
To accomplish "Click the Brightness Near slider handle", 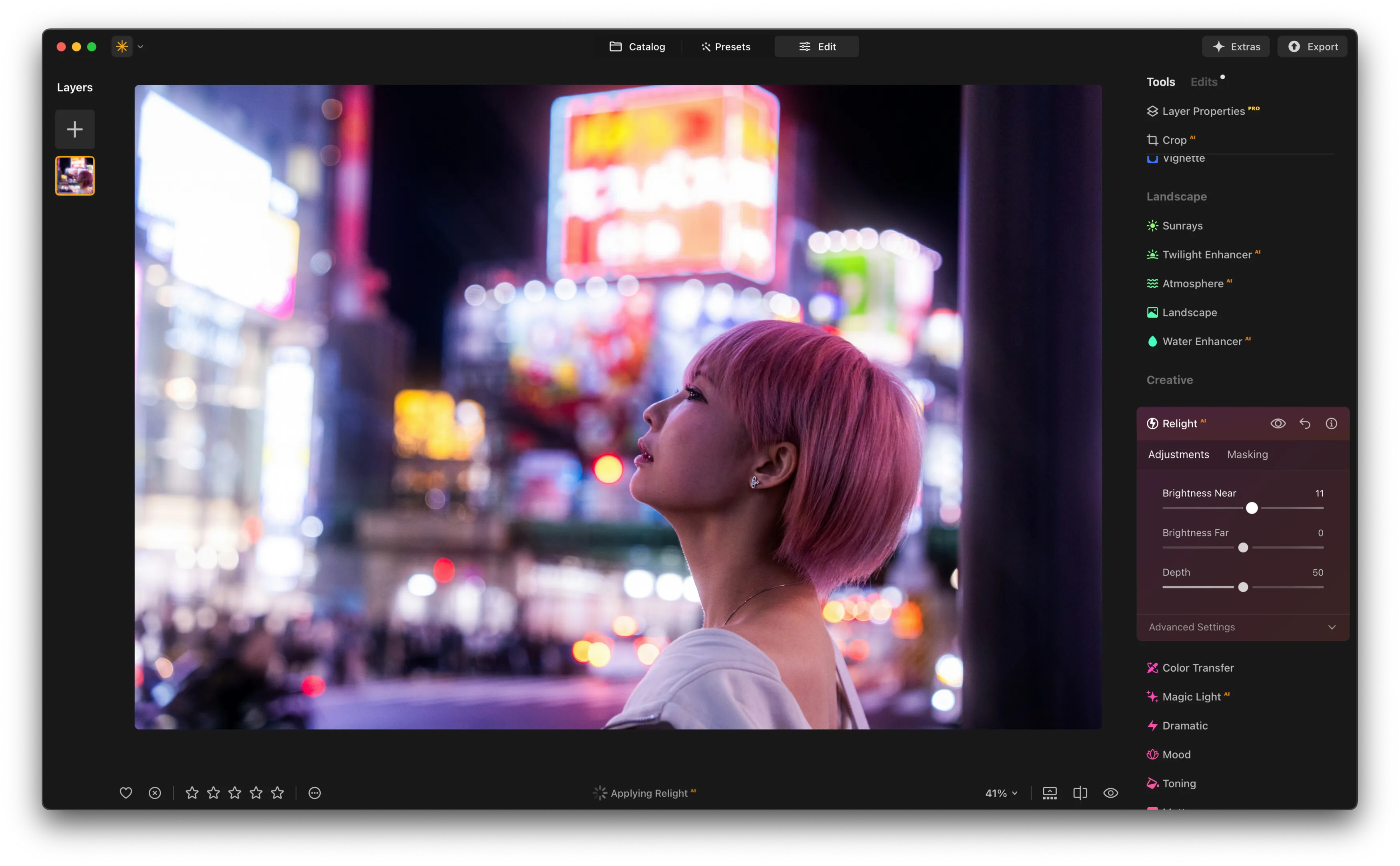I will (x=1252, y=508).
